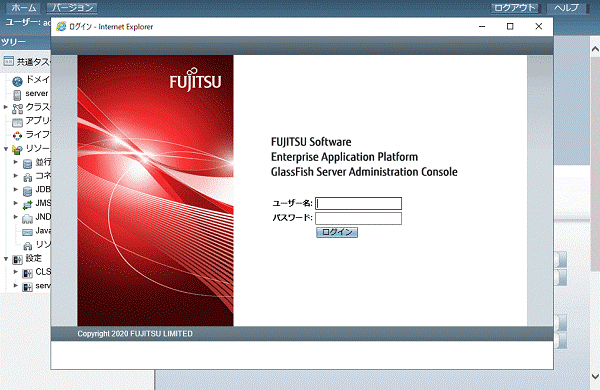600x390 pixels.
Task: Click the 共通タスク icon in the tree
Action: click(x=8, y=61)
